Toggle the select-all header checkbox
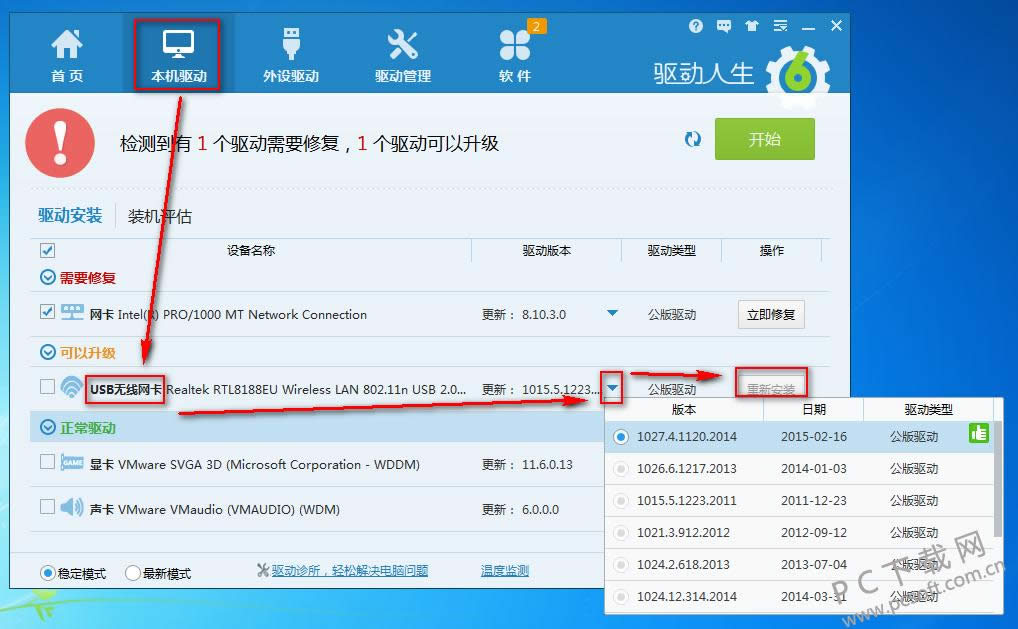Viewport: 1018px width, 629px height. [x=47, y=251]
